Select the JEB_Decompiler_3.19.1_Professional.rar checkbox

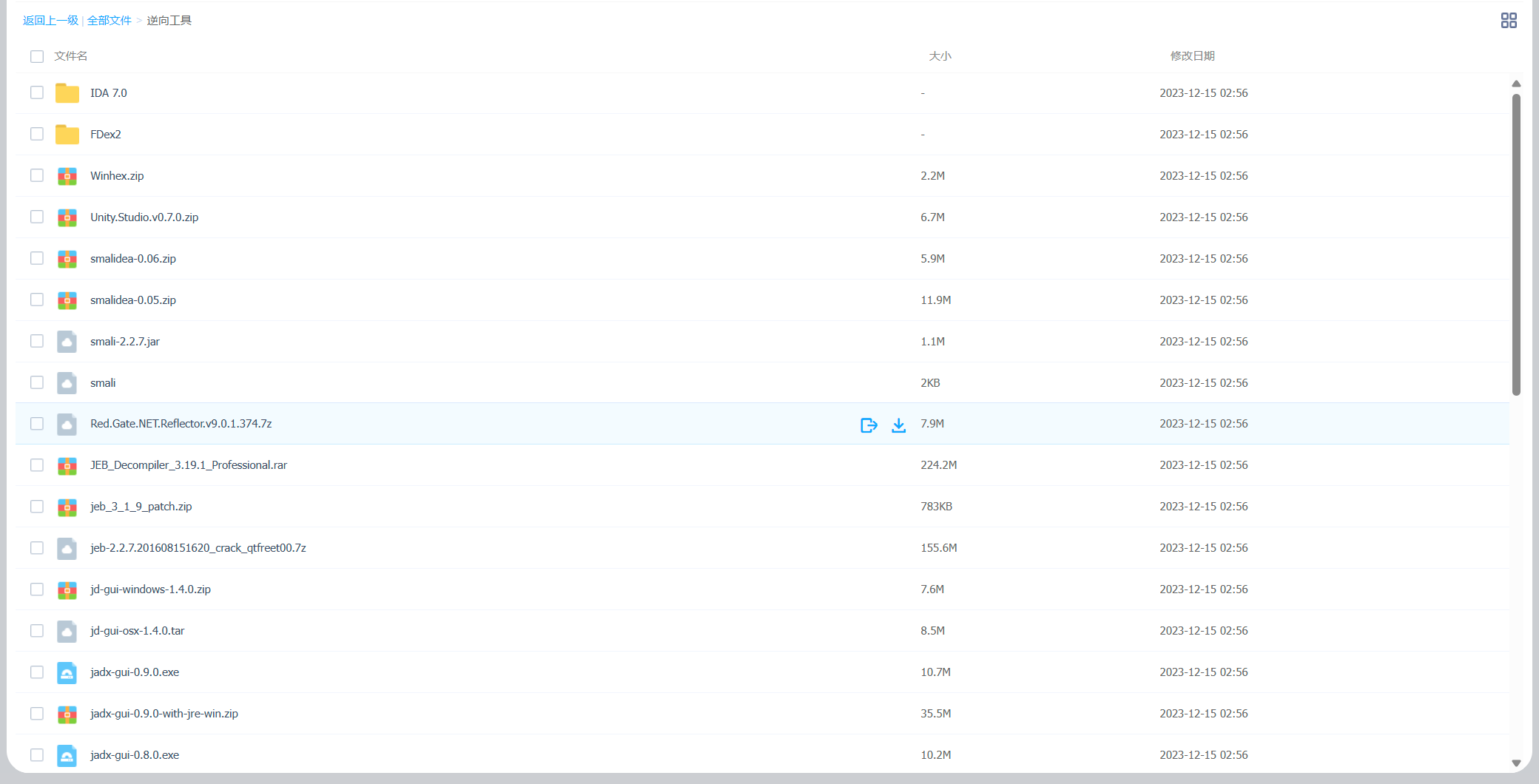(37, 465)
